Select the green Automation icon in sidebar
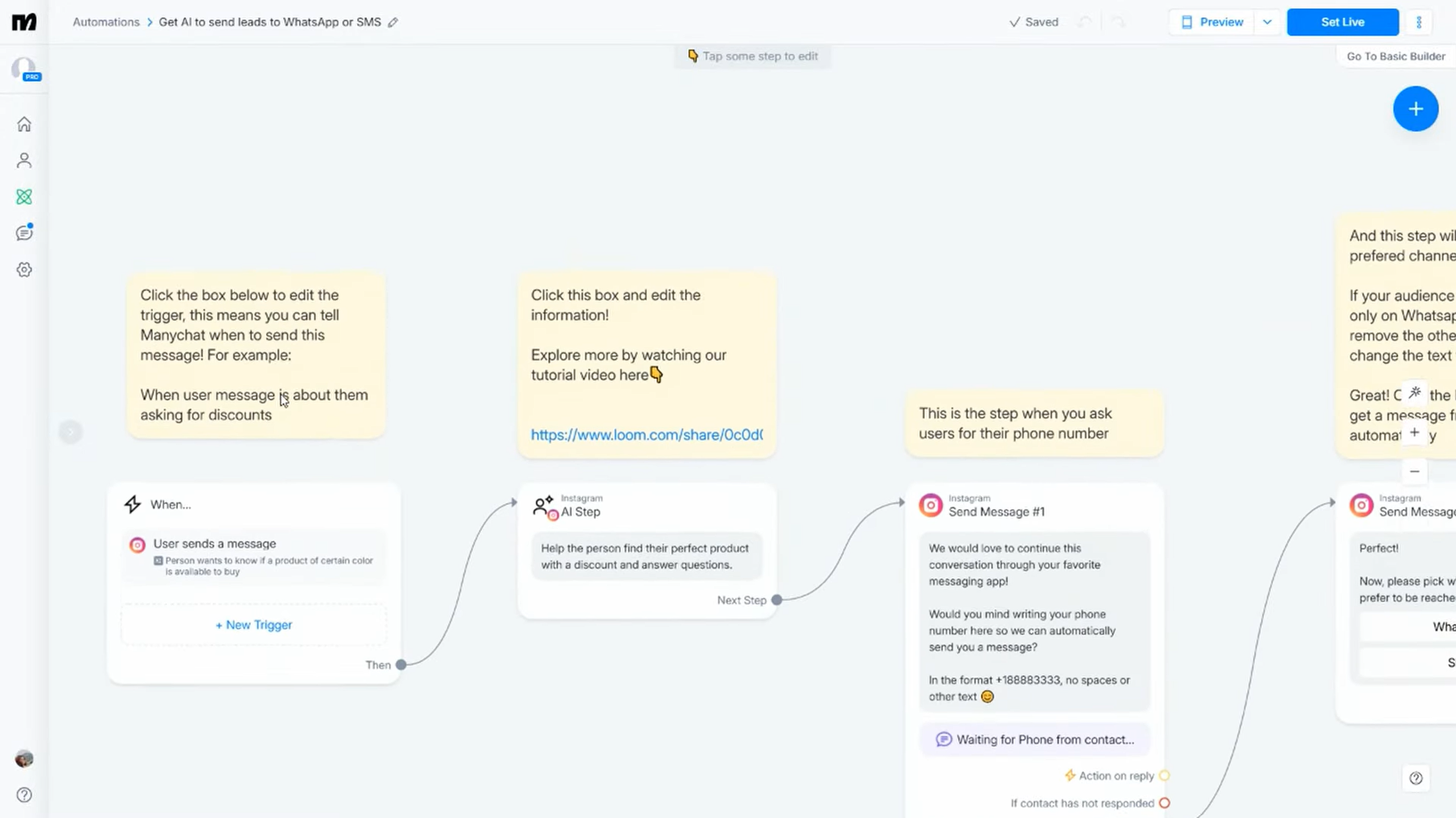Image resolution: width=1456 pixels, height=818 pixels. coord(24,196)
